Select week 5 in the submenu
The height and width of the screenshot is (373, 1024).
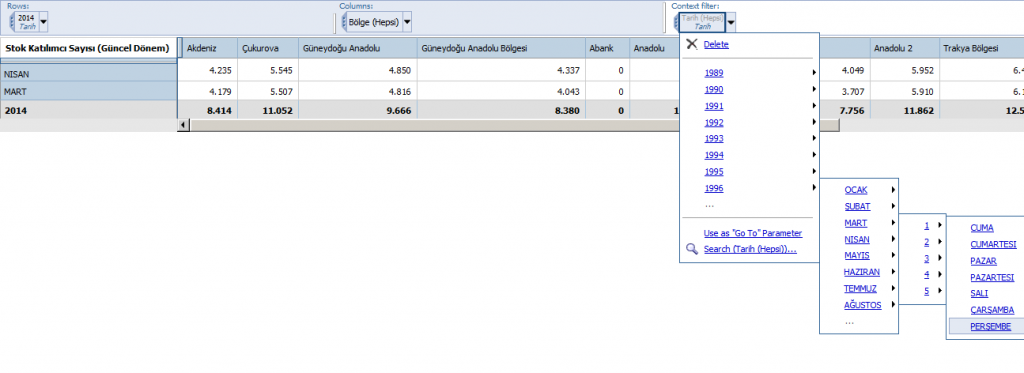click(927, 291)
